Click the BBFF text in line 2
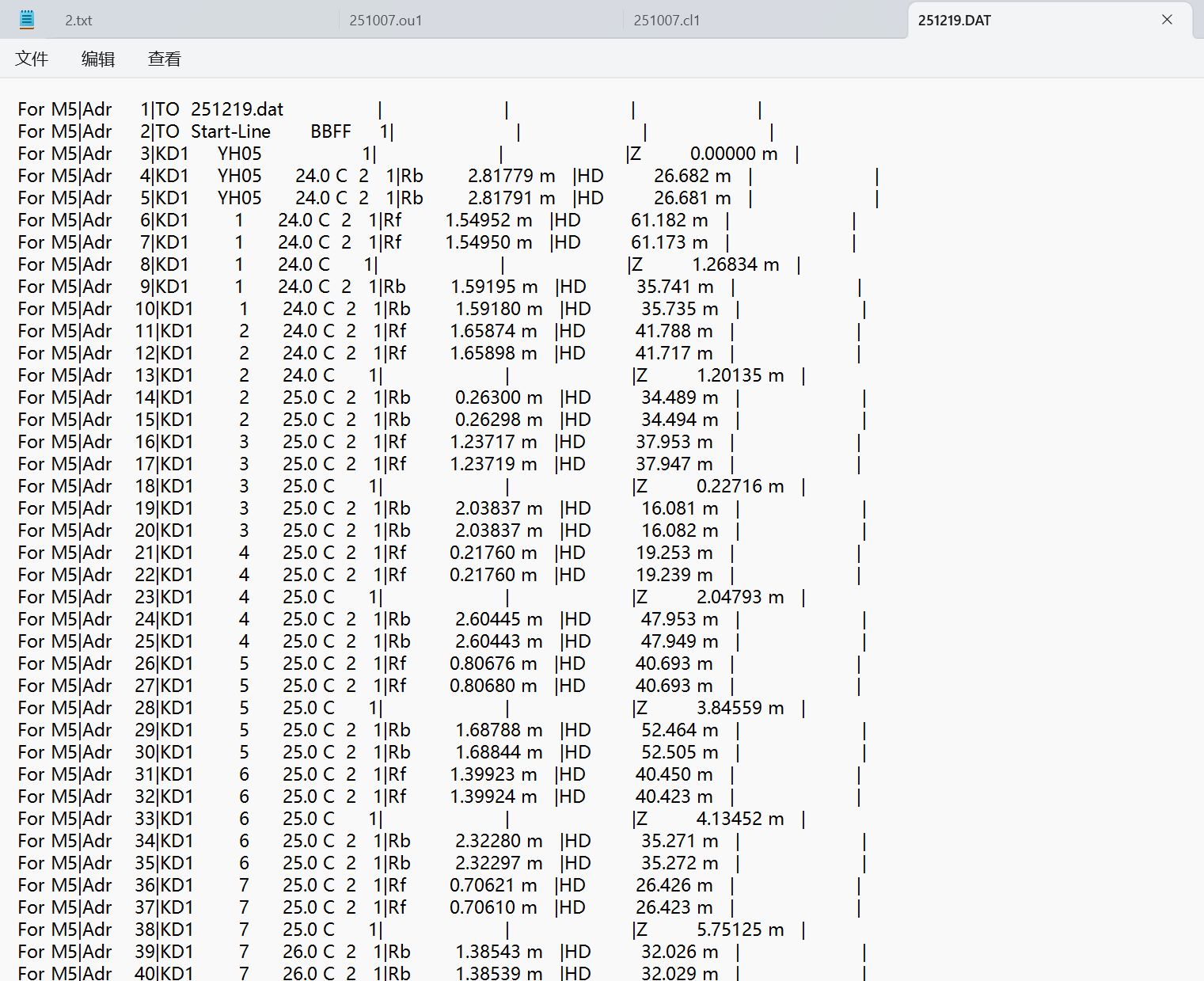The width and height of the screenshot is (1204, 981). [331, 131]
